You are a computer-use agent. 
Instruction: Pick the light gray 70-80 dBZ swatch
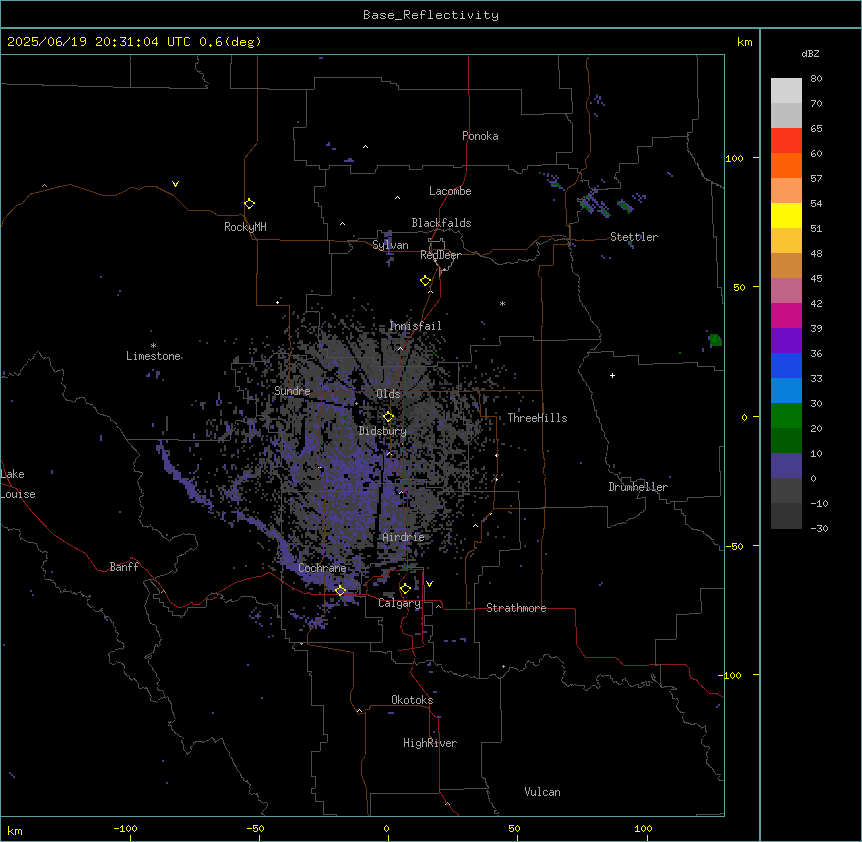(x=786, y=91)
